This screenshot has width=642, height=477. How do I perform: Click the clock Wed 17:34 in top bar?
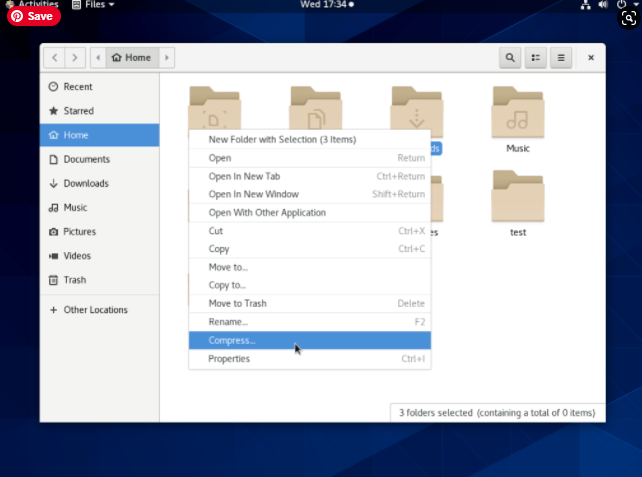327,5
